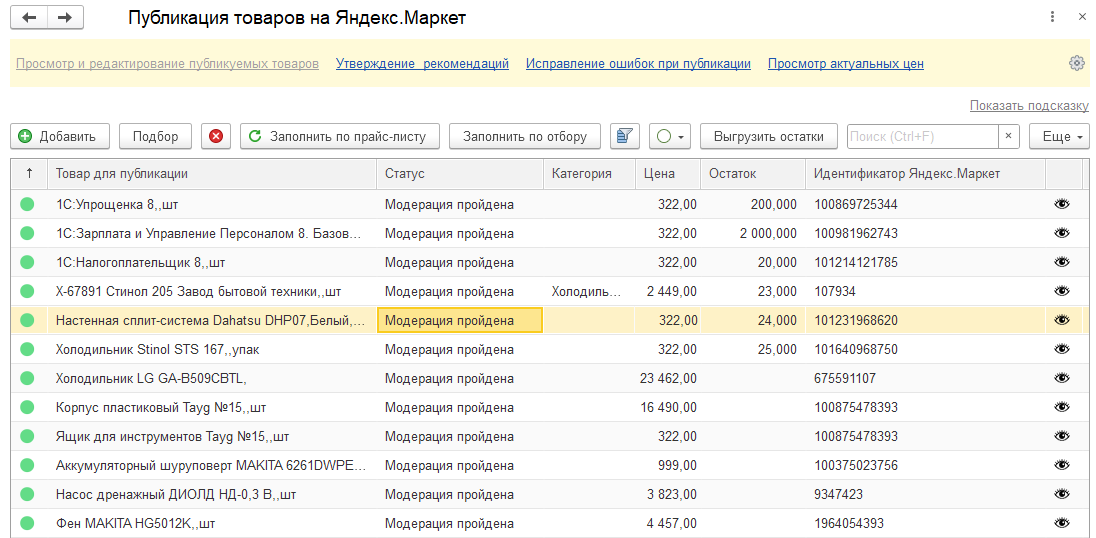The width and height of the screenshot is (1096, 538).
Task: Go back with the left arrow
Action: (30, 18)
